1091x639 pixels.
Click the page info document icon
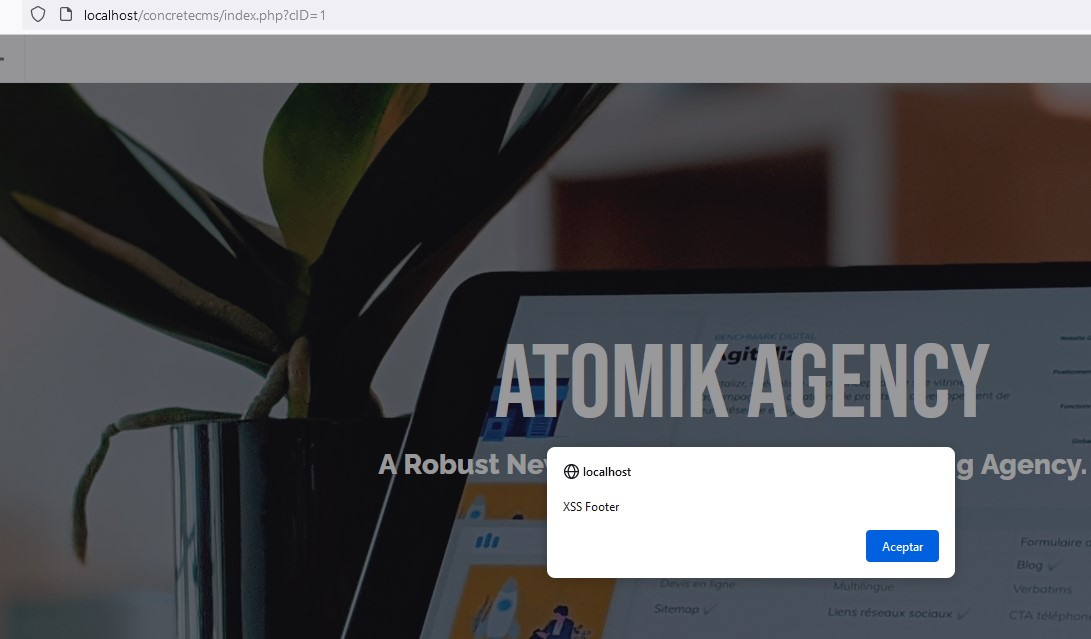[x=66, y=14]
